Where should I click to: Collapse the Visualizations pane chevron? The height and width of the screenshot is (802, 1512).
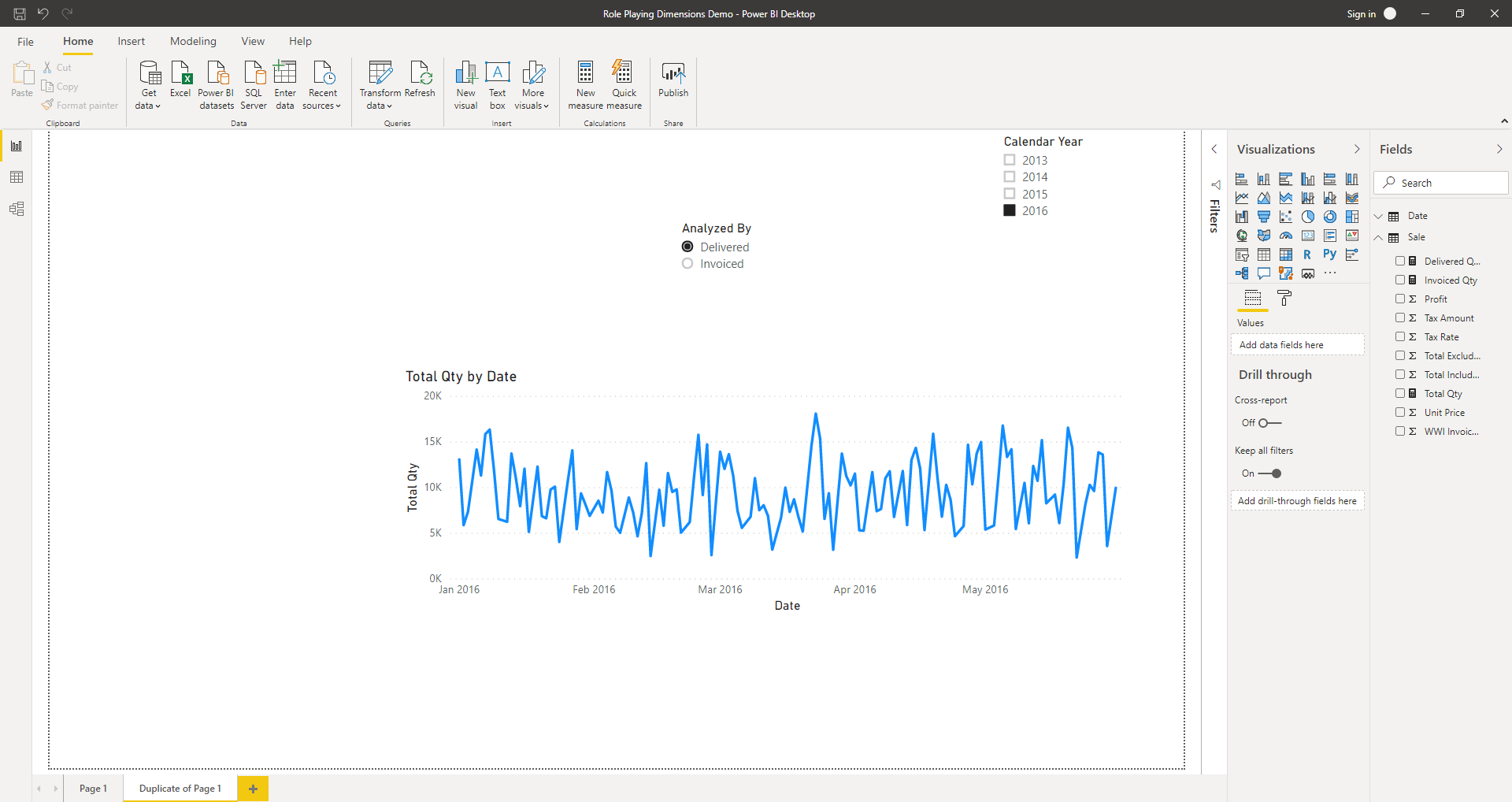click(x=1357, y=149)
